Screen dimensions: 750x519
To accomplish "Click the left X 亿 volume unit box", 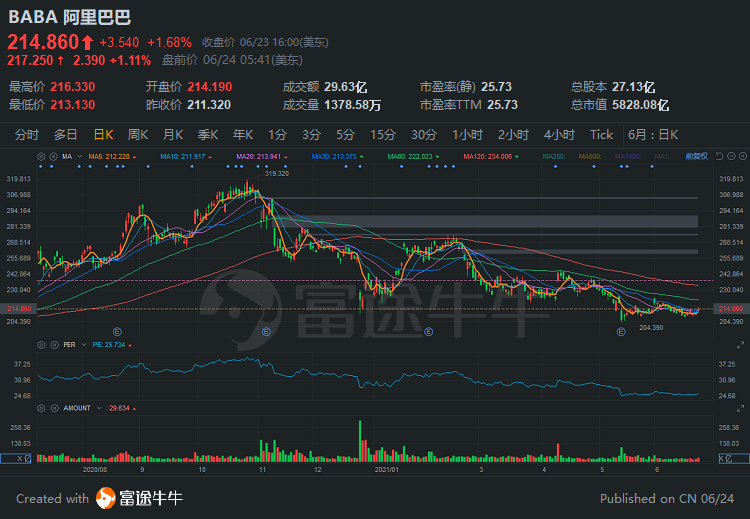I will pyautogui.click(x=16, y=458).
